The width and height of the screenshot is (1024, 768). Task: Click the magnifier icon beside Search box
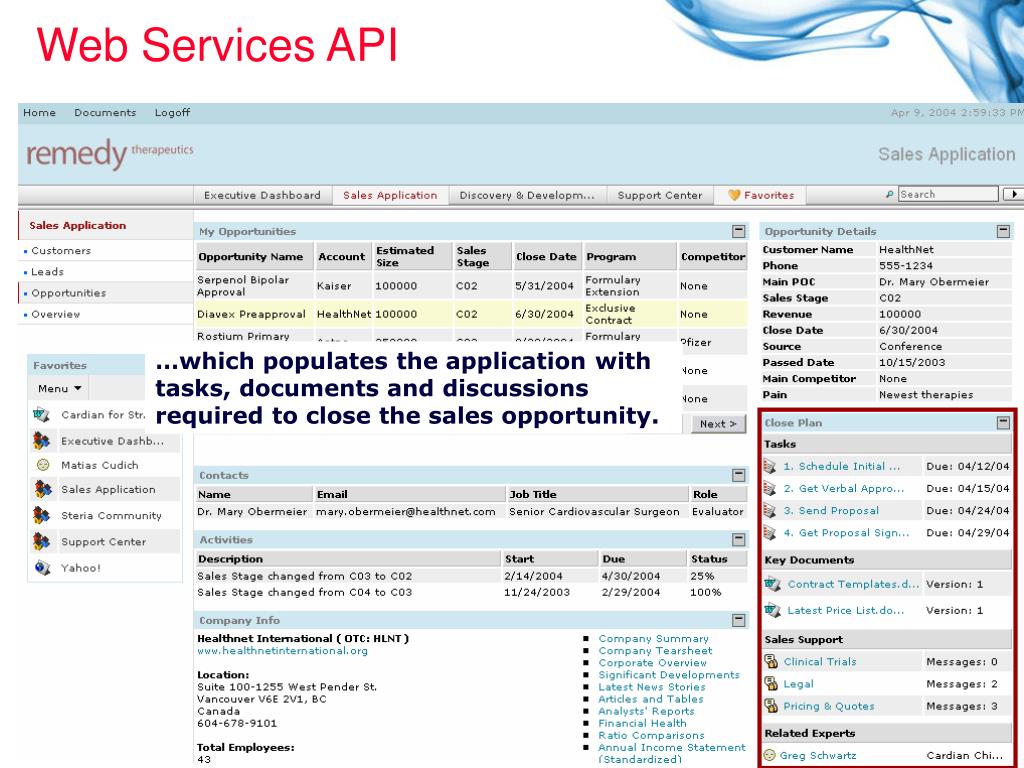tap(889, 194)
